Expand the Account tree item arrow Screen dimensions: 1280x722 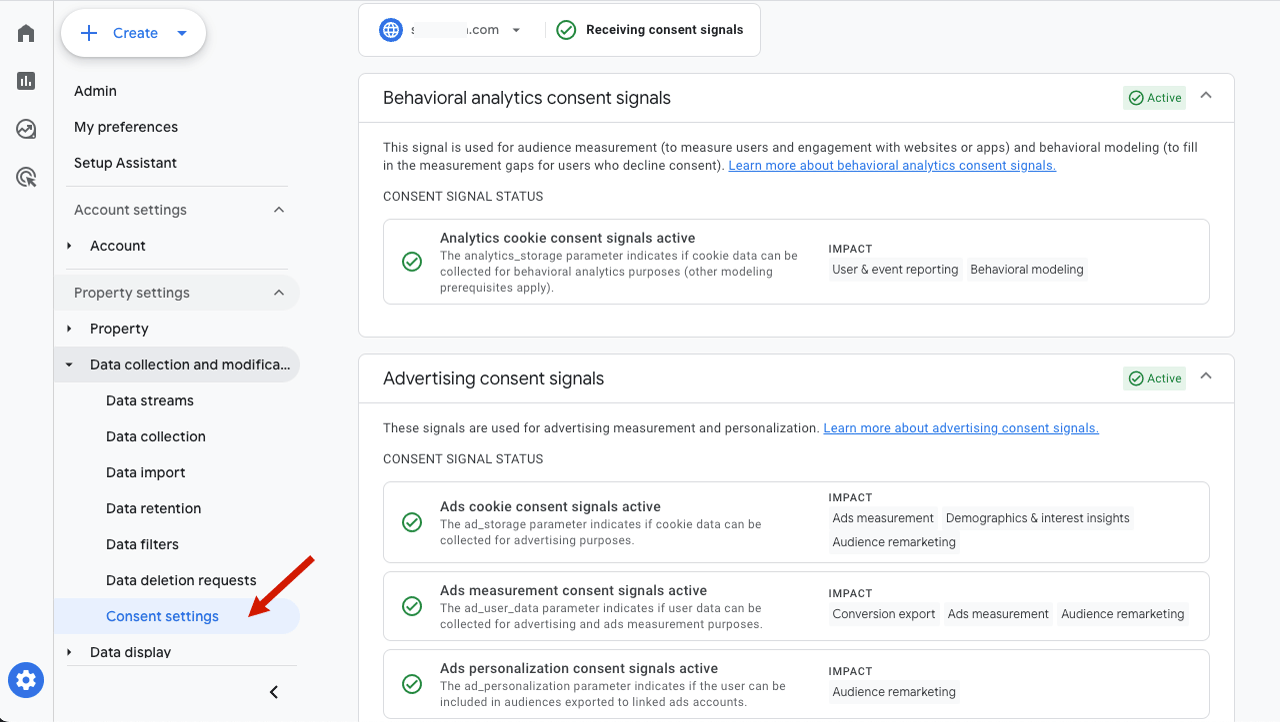coord(69,246)
